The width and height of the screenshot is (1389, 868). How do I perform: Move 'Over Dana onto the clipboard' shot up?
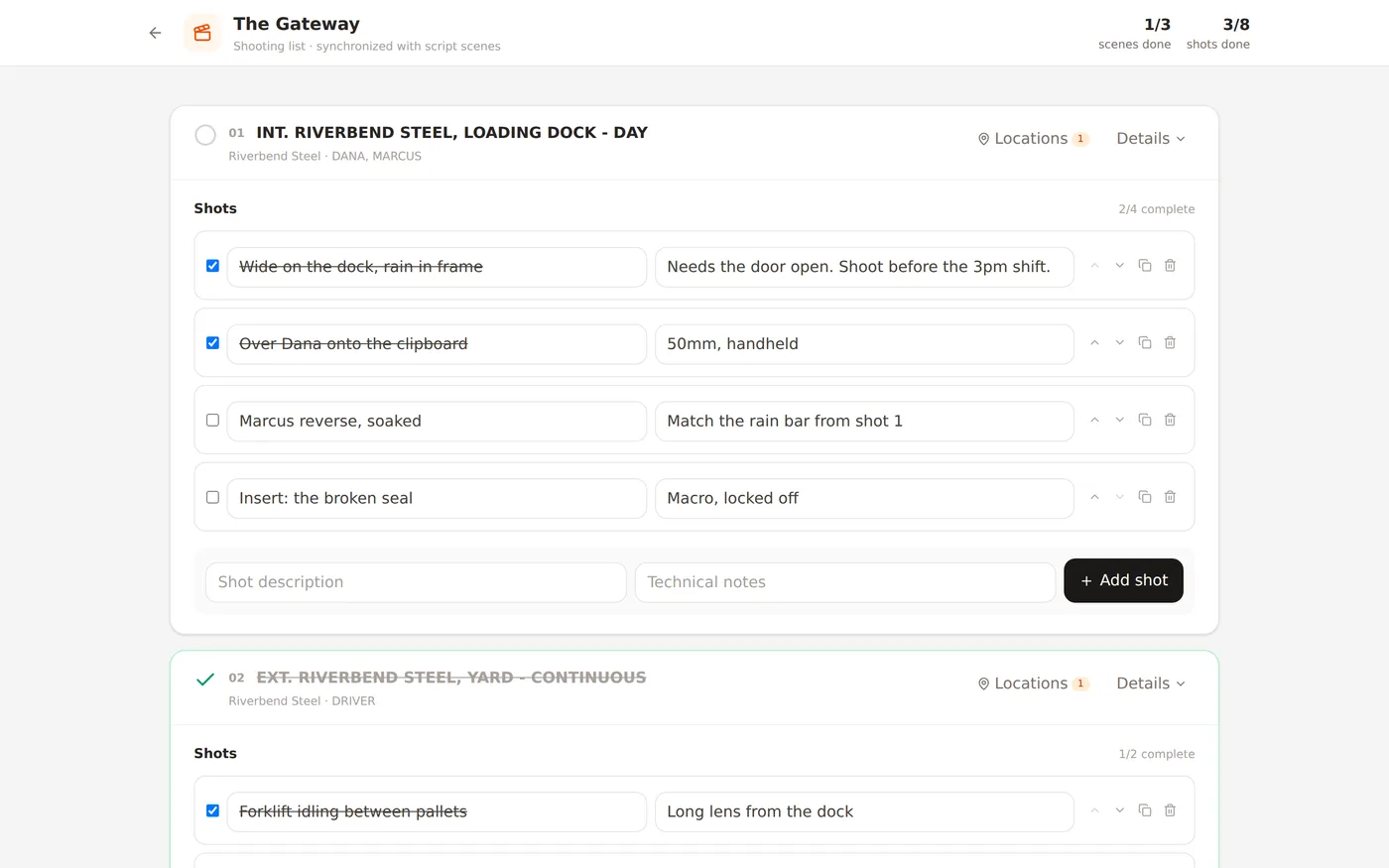tap(1094, 343)
